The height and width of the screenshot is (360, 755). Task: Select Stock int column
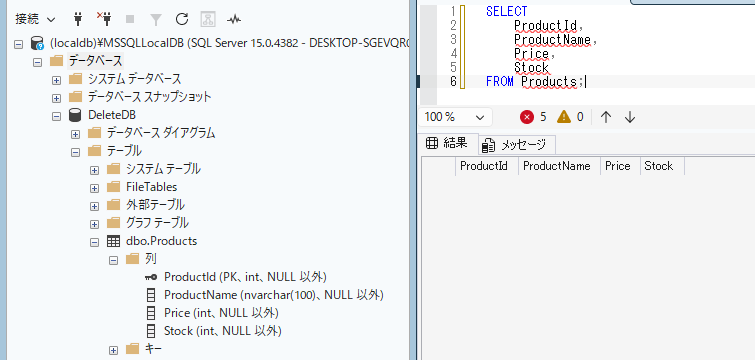pyautogui.click(x=222, y=331)
